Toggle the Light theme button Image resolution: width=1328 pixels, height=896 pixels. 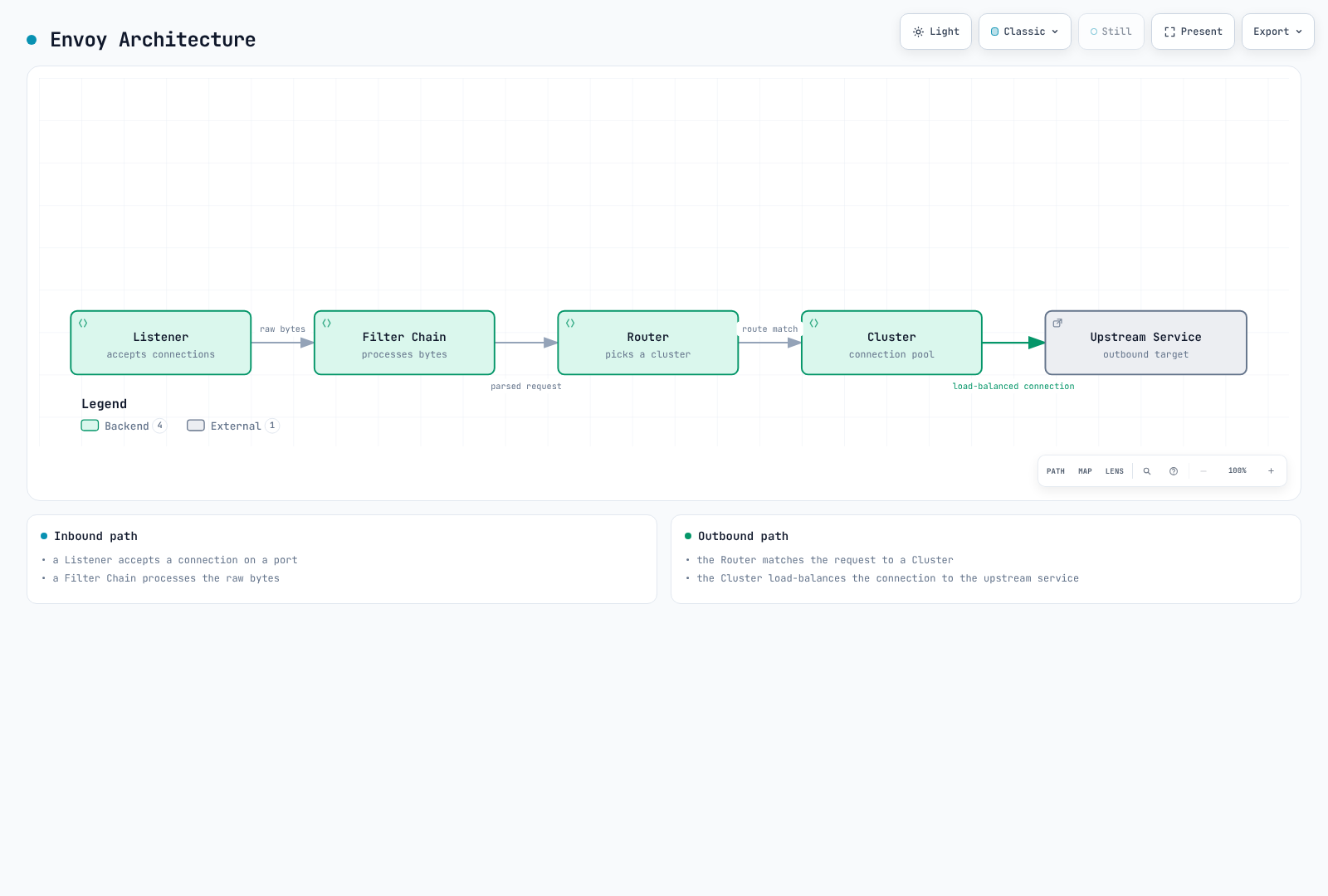(x=935, y=32)
